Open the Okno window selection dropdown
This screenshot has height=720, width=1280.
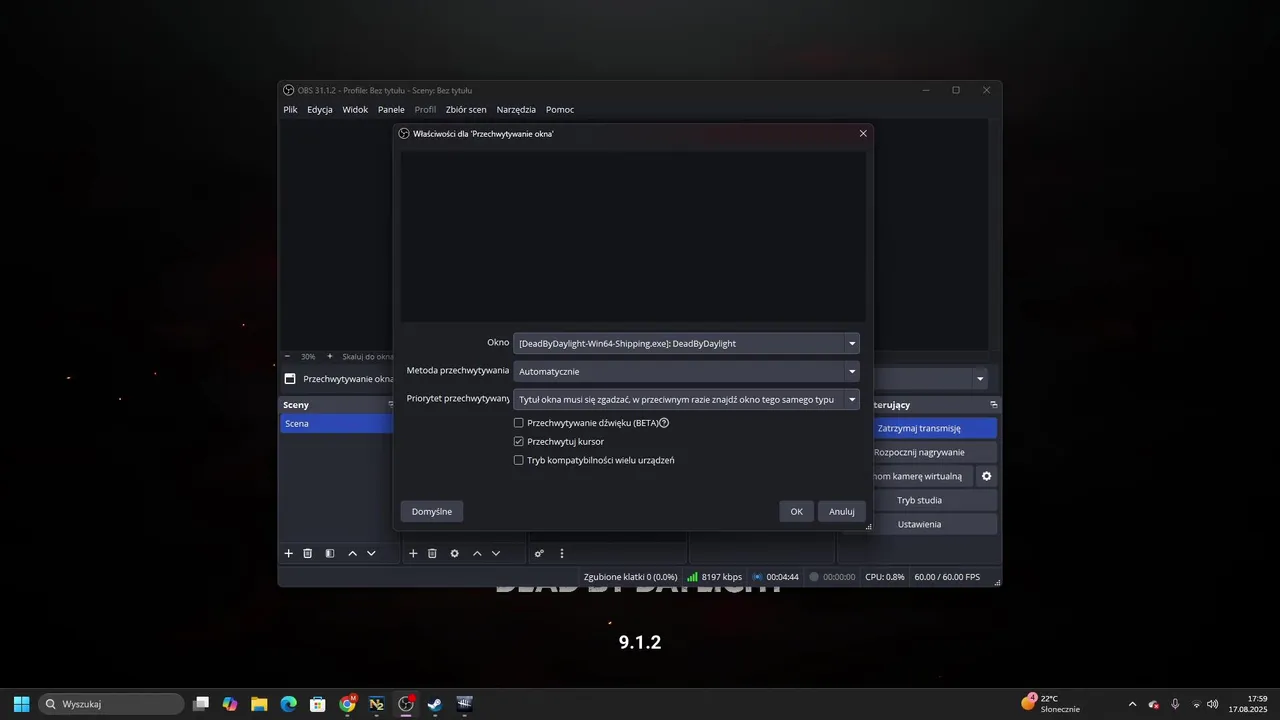[686, 343]
